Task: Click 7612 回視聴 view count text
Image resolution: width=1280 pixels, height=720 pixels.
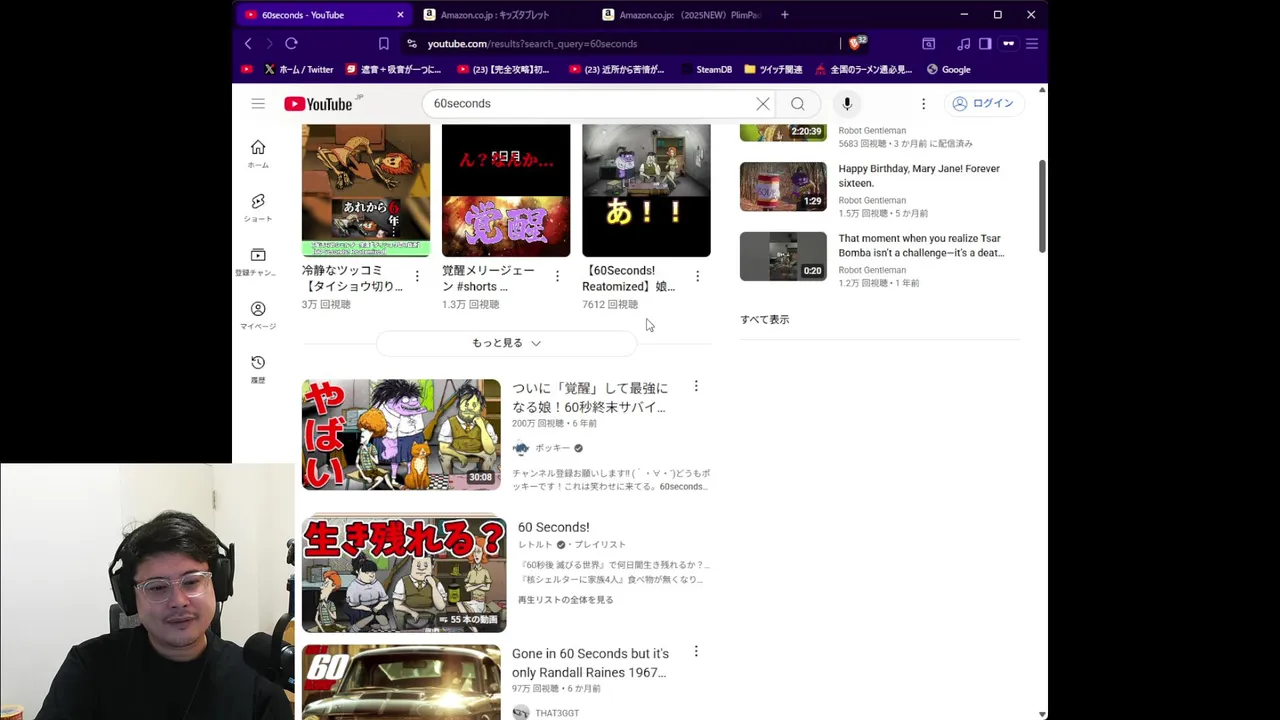Action: pyautogui.click(x=610, y=305)
